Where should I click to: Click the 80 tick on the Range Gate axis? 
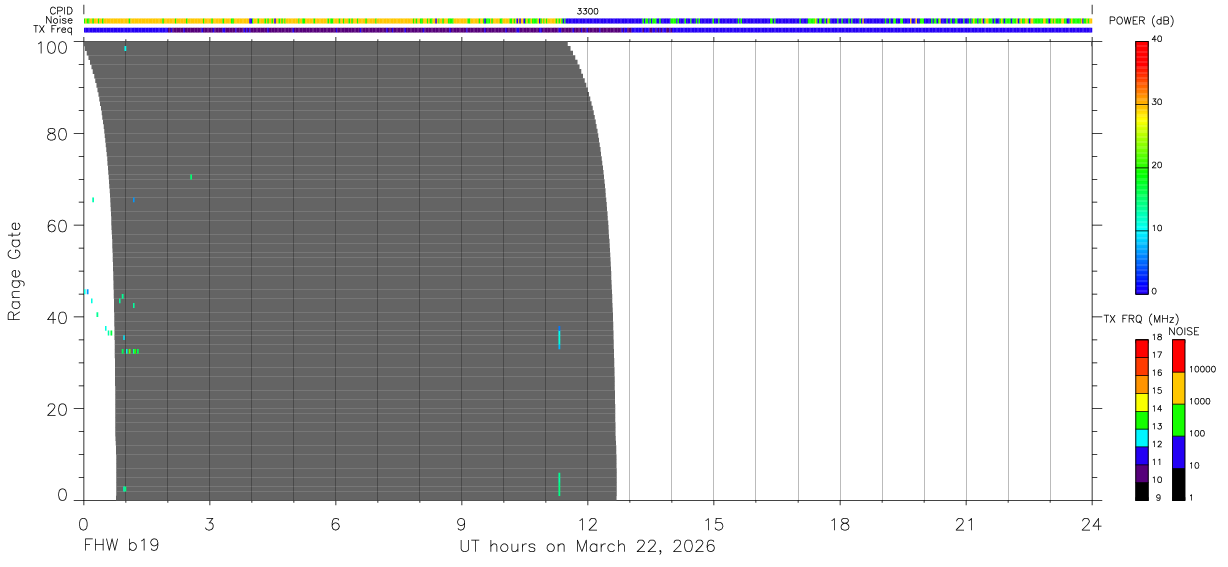pyautogui.click(x=58, y=134)
